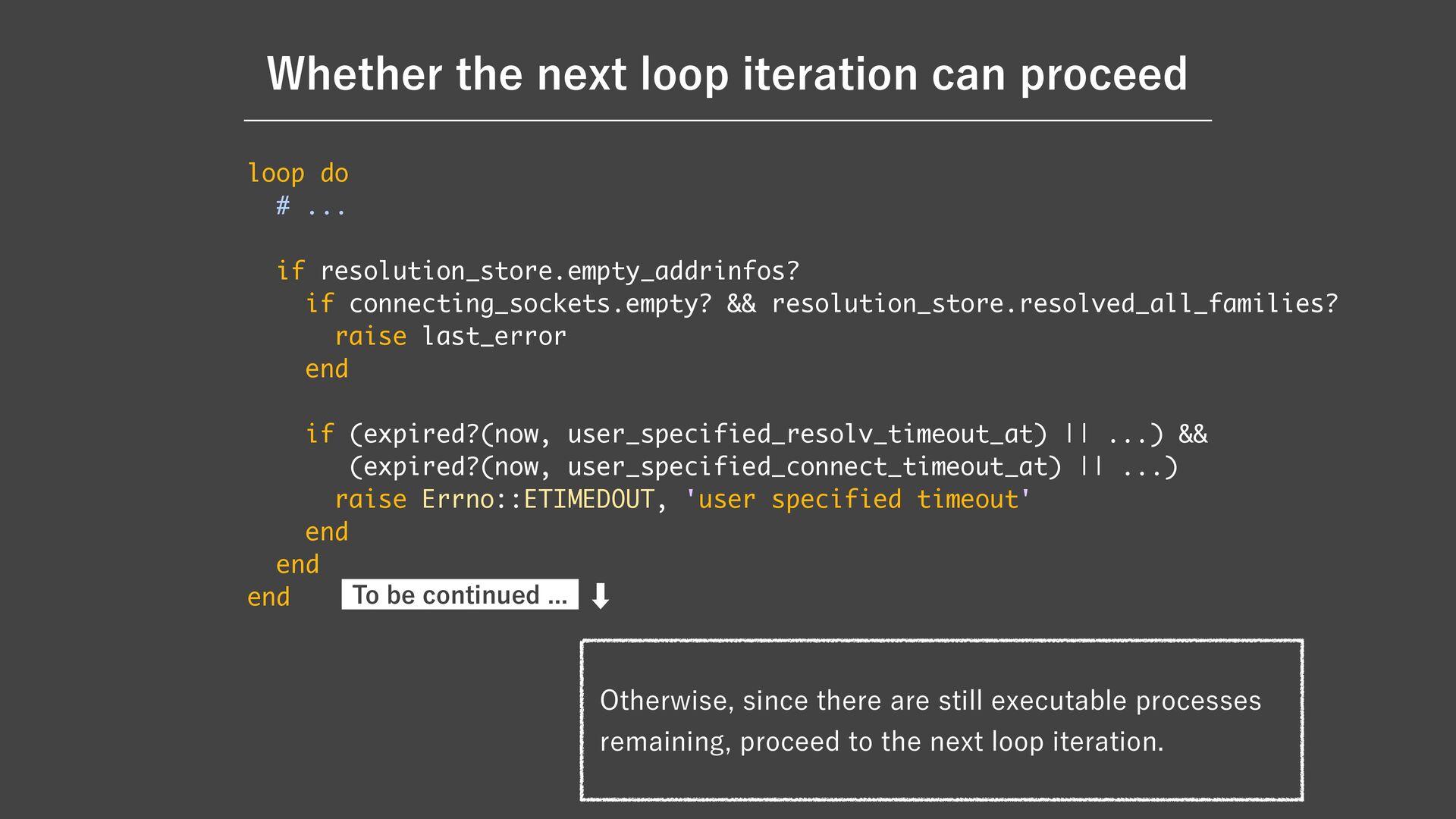
Task: Click resolution_store.empty_addrinfos? in the code
Action: coord(559,271)
